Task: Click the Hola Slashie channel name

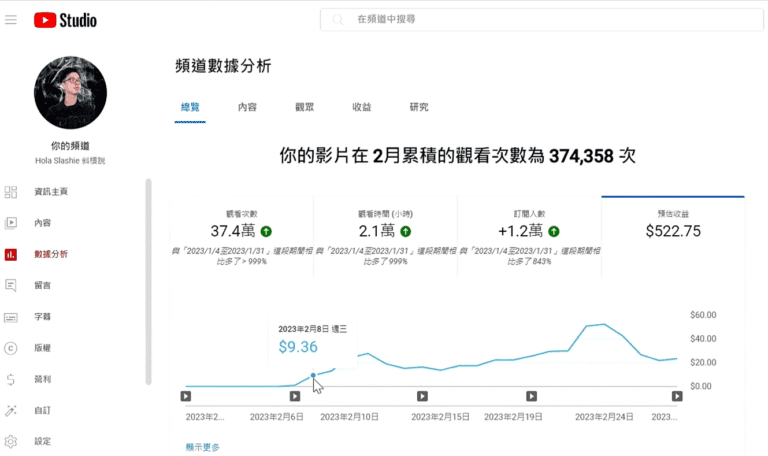Action: [x=70, y=161]
